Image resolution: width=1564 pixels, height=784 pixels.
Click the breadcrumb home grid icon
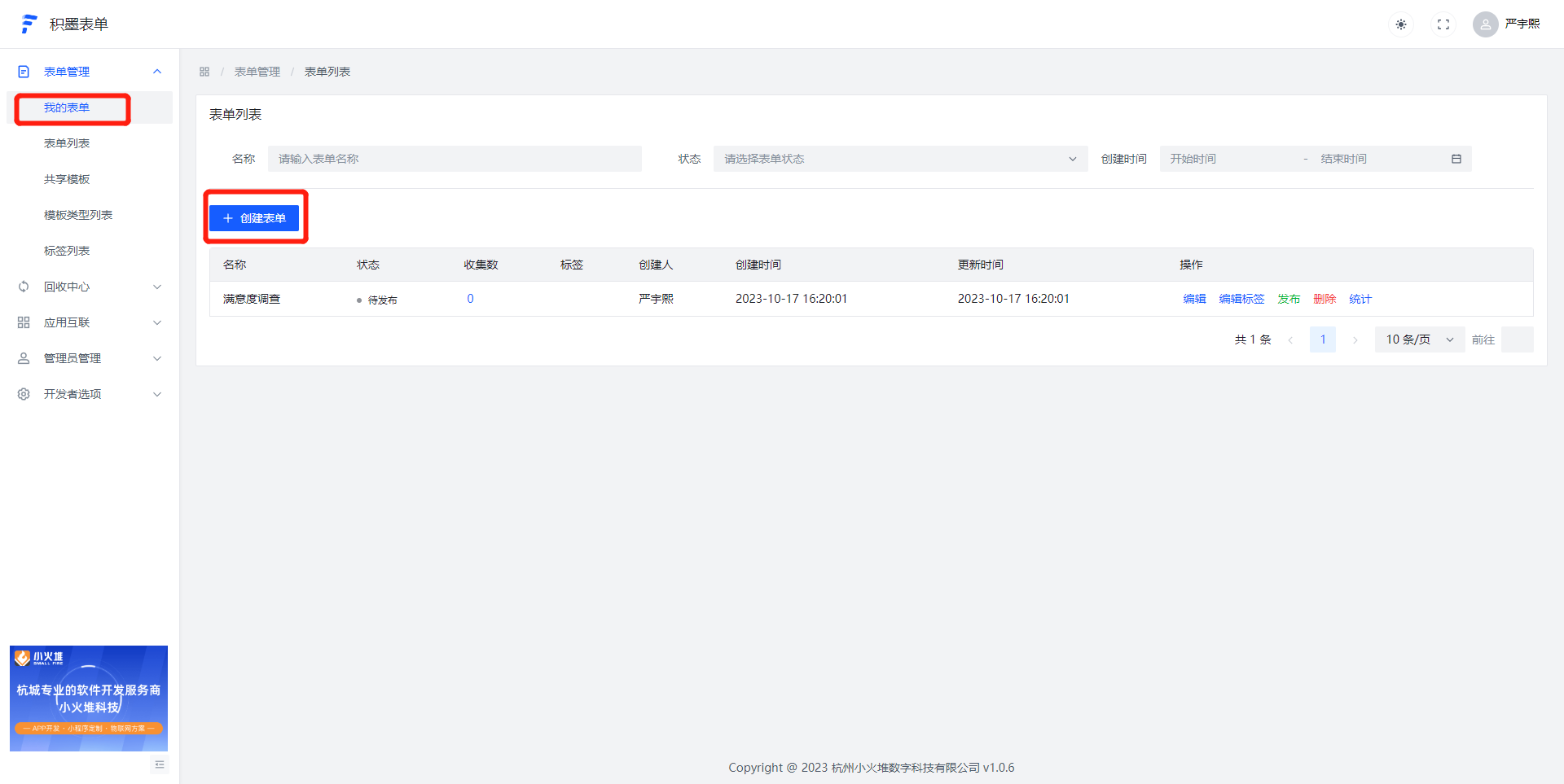(x=204, y=72)
